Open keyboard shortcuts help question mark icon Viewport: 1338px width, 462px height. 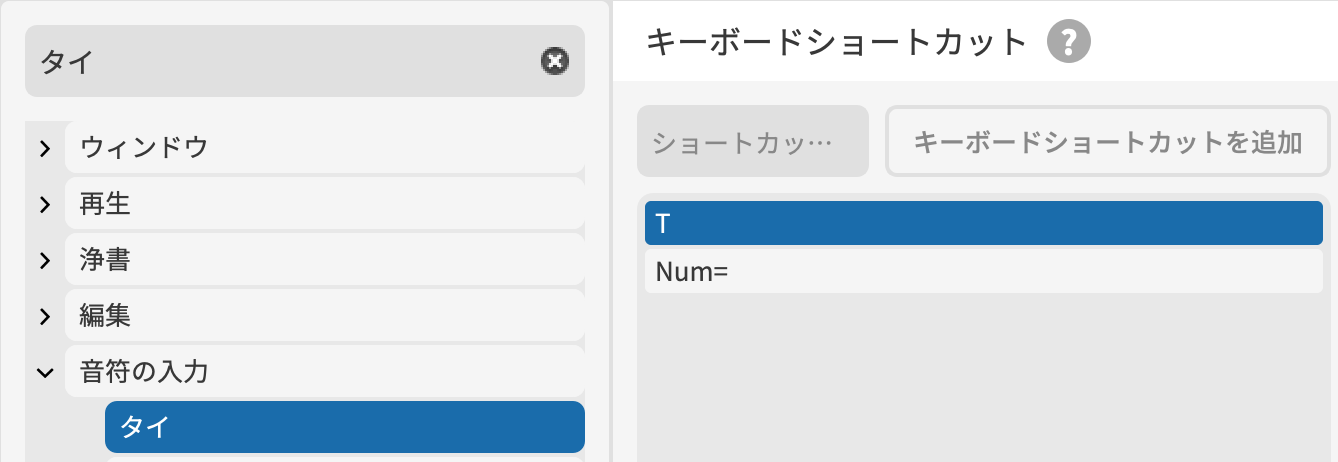(x=1068, y=42)
